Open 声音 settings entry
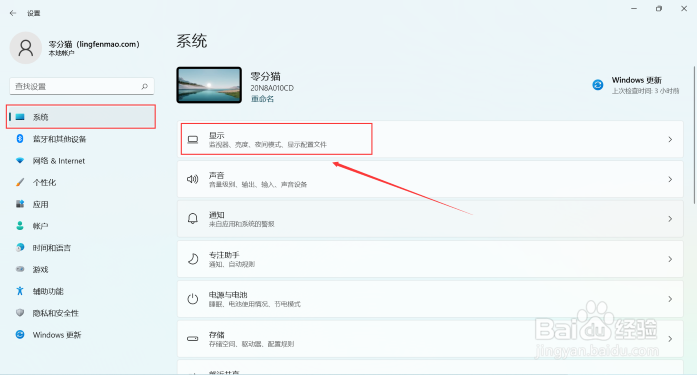 click(430, 179)
